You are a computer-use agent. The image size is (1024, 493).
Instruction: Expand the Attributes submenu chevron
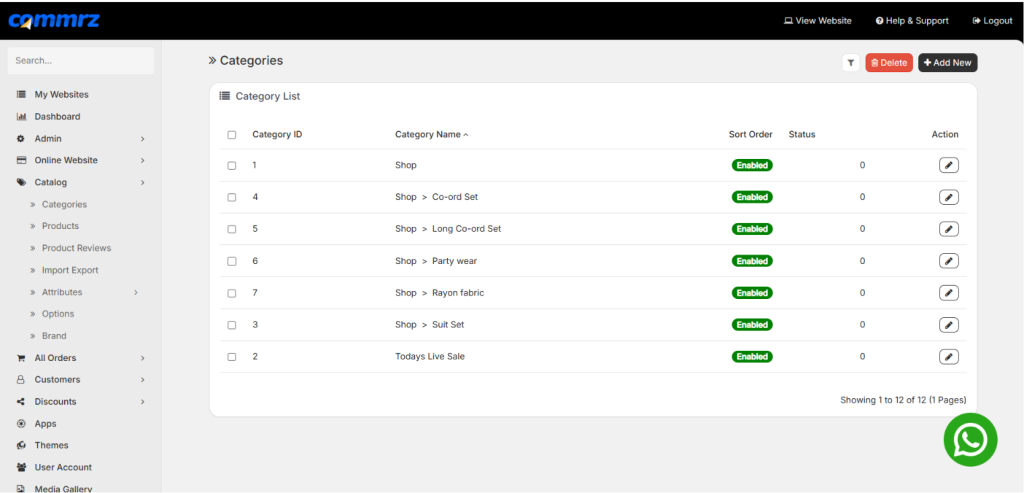[136, 293]
